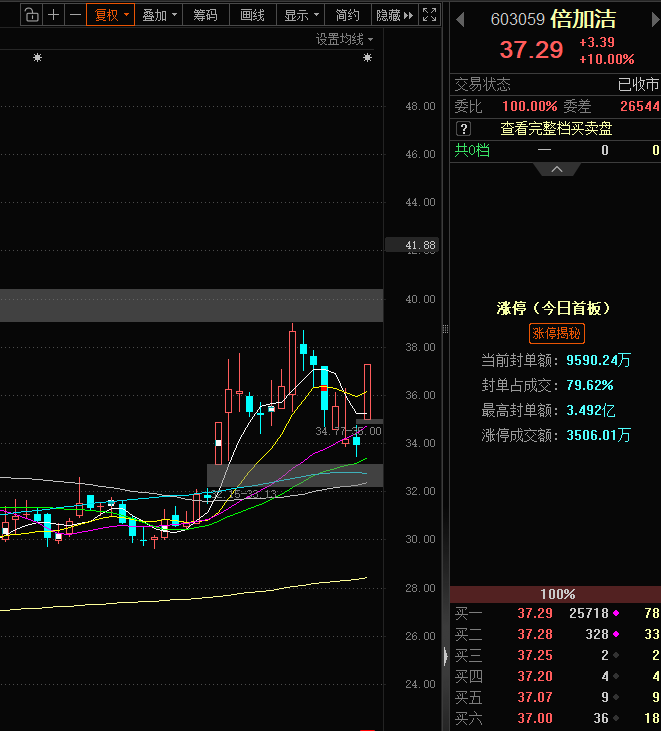Open the 设置均线 moving average settings
This screenshot has width=661, height=731.
pyautogui.click(x=344, y=39)
